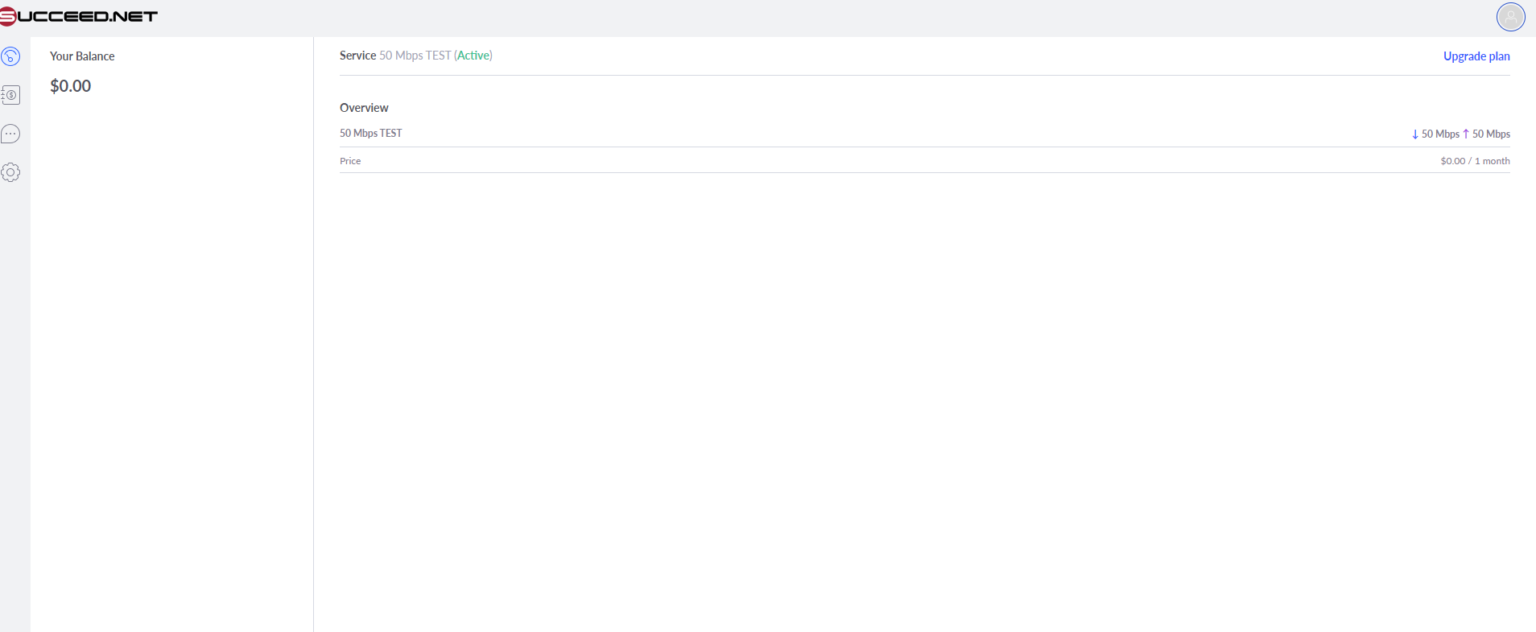Open the Messages chat bubble icon
The width and height of the screenshot is (1536, 632).
tap(11, 133)
